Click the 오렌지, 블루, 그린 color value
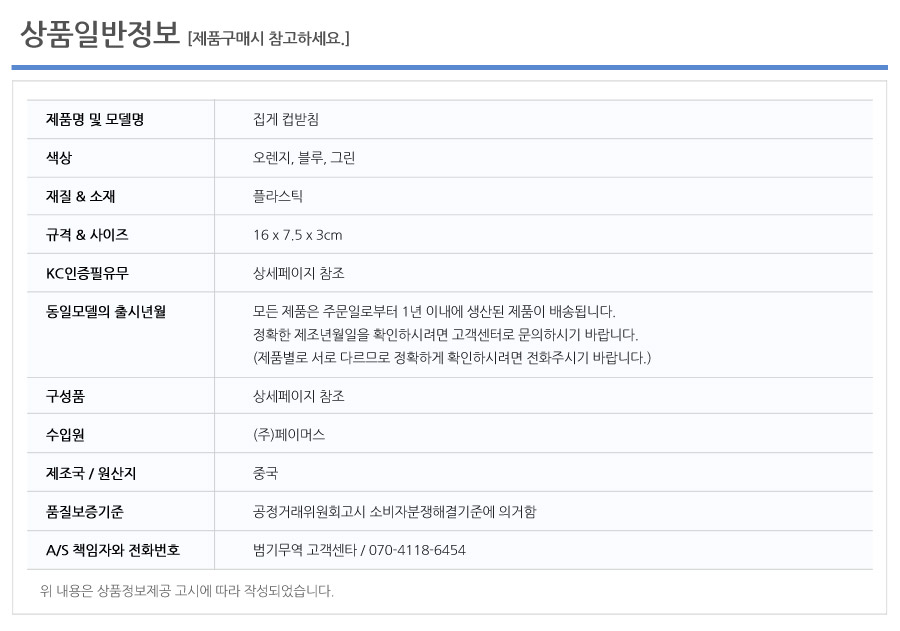Image resolution: width=900 pixels, height=631 pixels. click(x=304, y=158)
